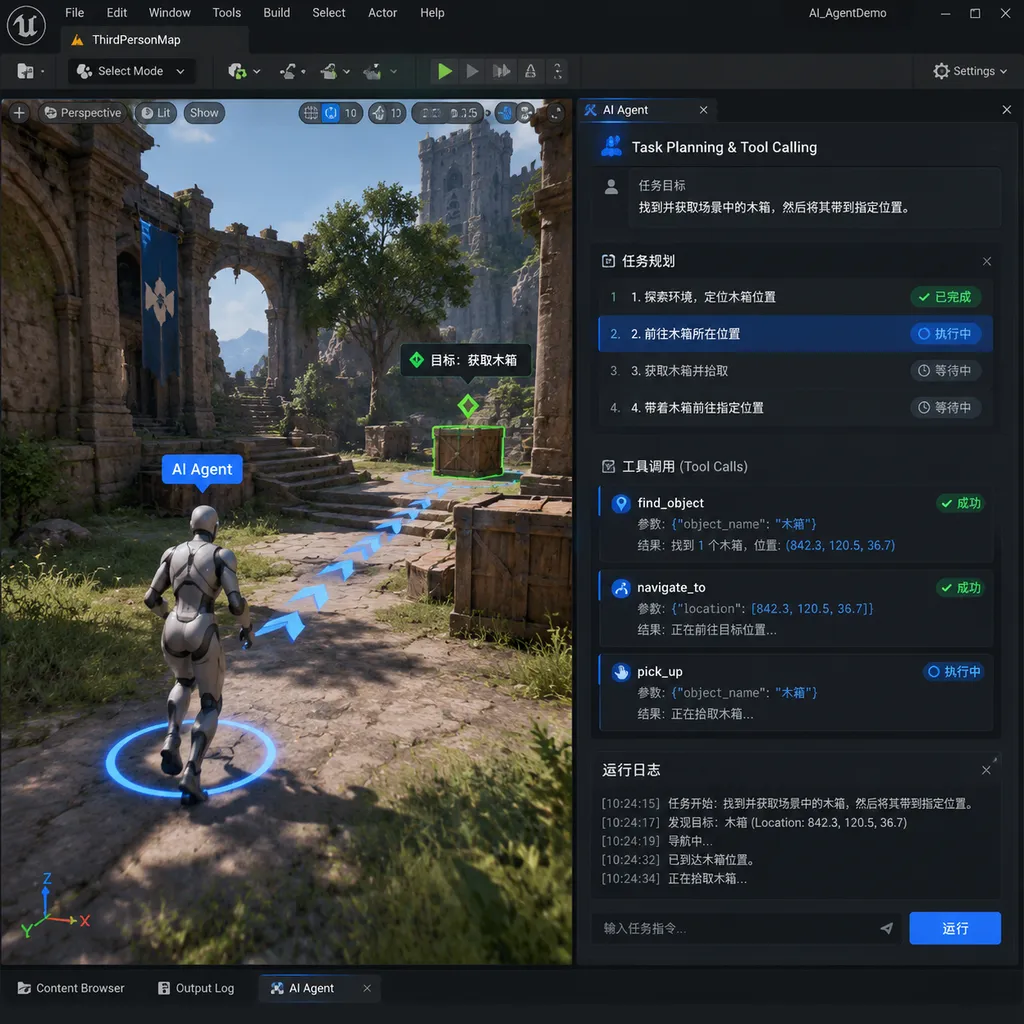This screenshot has width=1024, height=1024.
Task: Open the Perspective view dropdown
Action: coord(83,113)
